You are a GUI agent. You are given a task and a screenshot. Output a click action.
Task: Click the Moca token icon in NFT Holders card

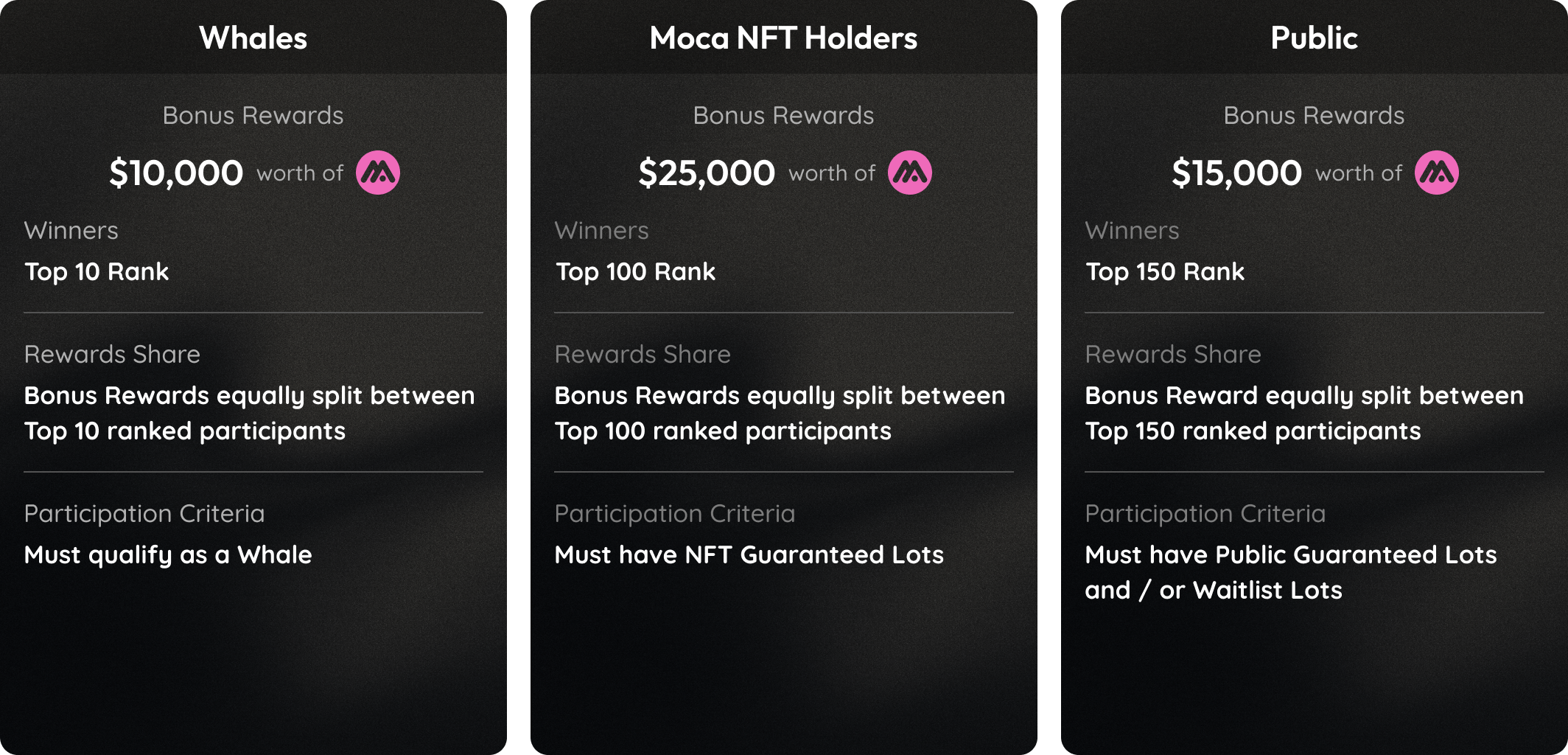pos(910,173)
